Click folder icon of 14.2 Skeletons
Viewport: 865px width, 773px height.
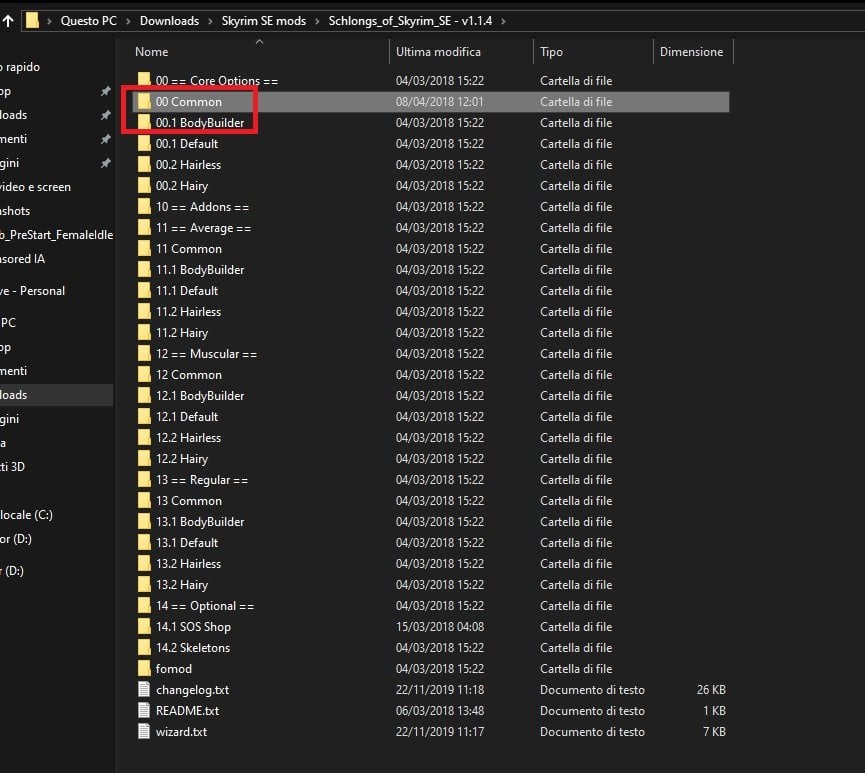click(x=144, y=647)
